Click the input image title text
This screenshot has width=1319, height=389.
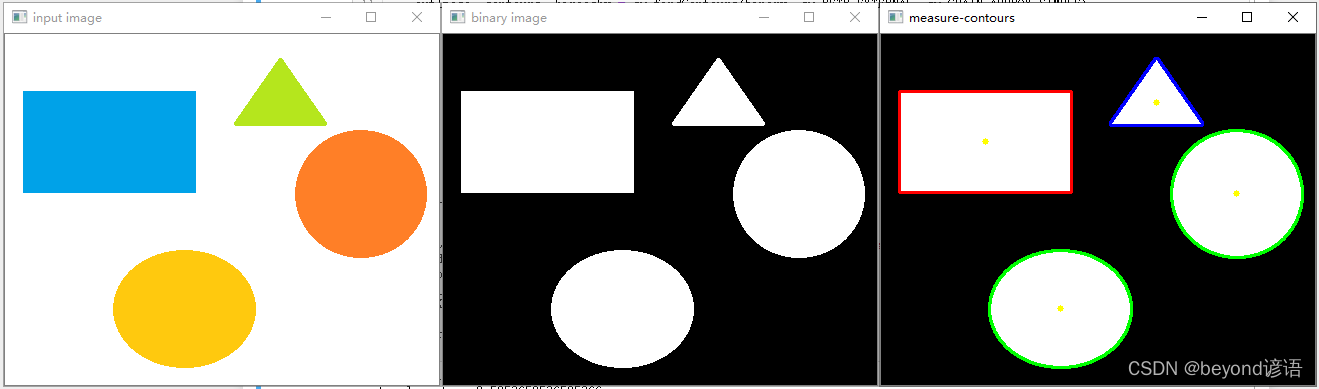click(67, 18)
